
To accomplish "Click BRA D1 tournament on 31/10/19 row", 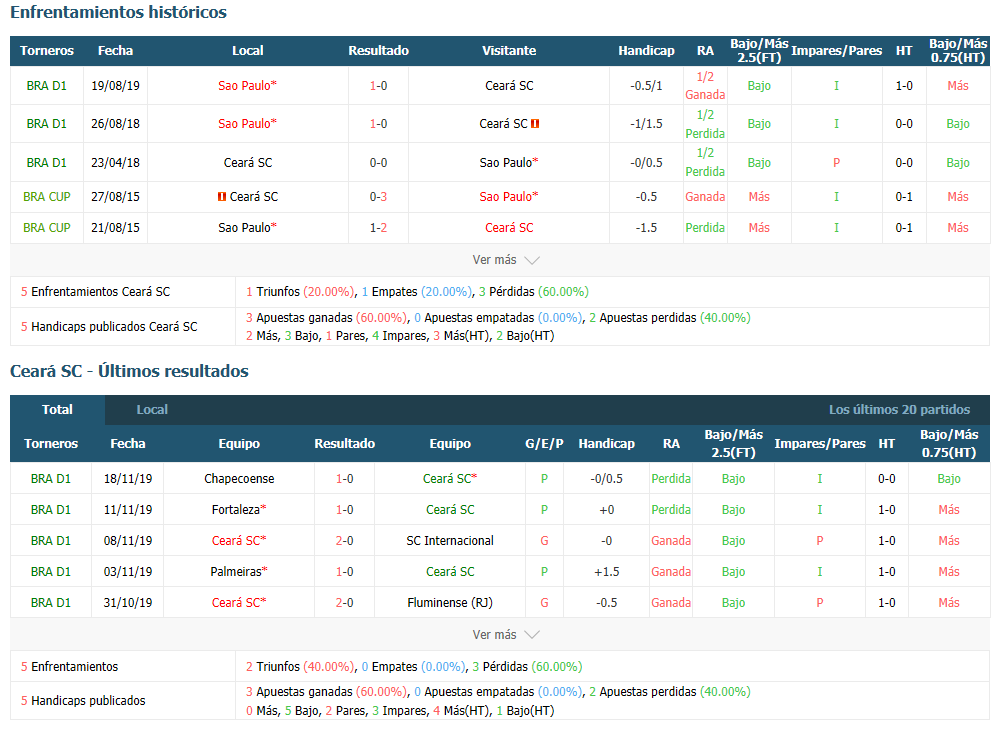I will click(51, 602).
